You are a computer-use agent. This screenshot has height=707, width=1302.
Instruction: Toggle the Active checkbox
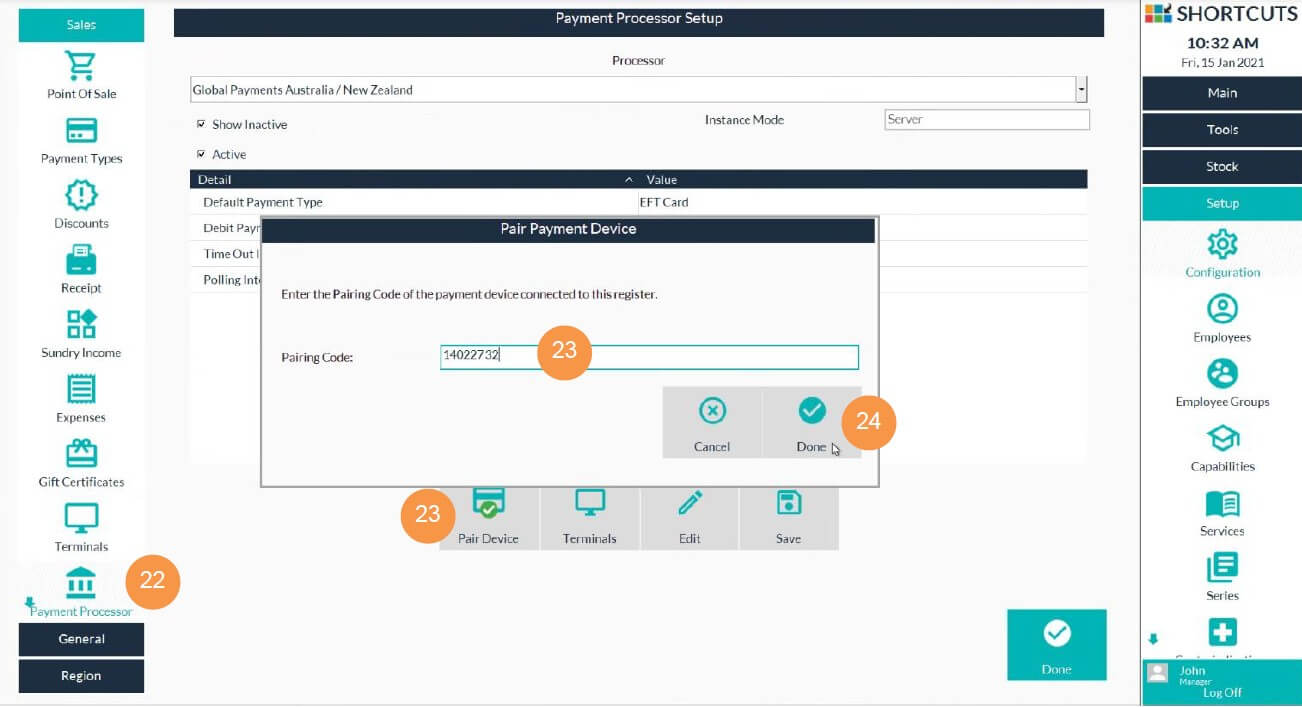click(x=202, y=155)
